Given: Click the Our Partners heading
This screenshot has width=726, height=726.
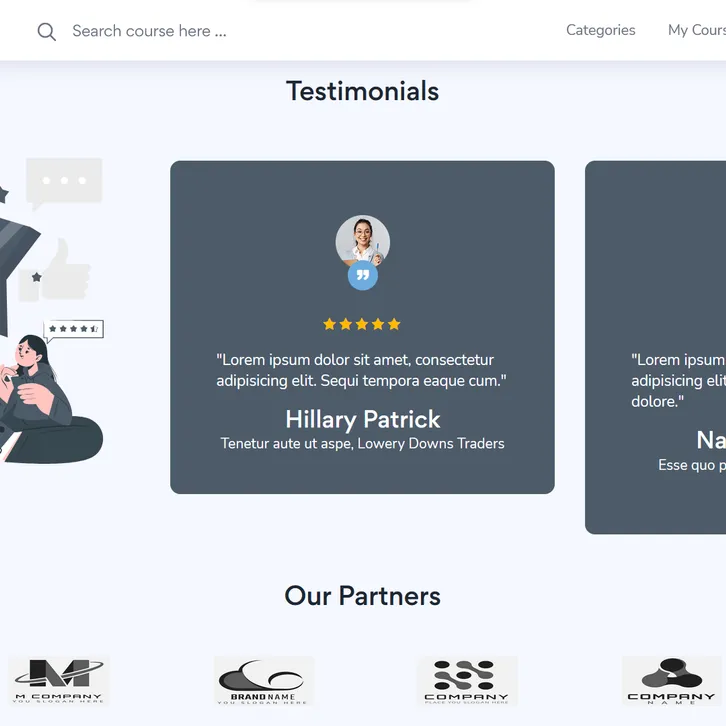Looking at the screenshot, I should coord(363,595).
